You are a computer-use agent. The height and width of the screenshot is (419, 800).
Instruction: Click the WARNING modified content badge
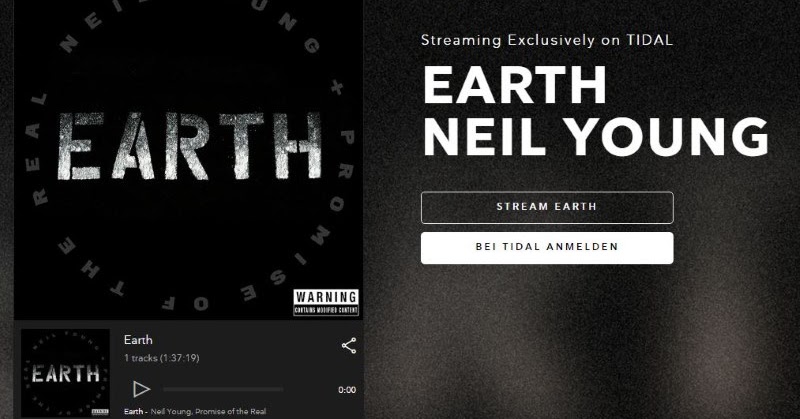(326, 302)
